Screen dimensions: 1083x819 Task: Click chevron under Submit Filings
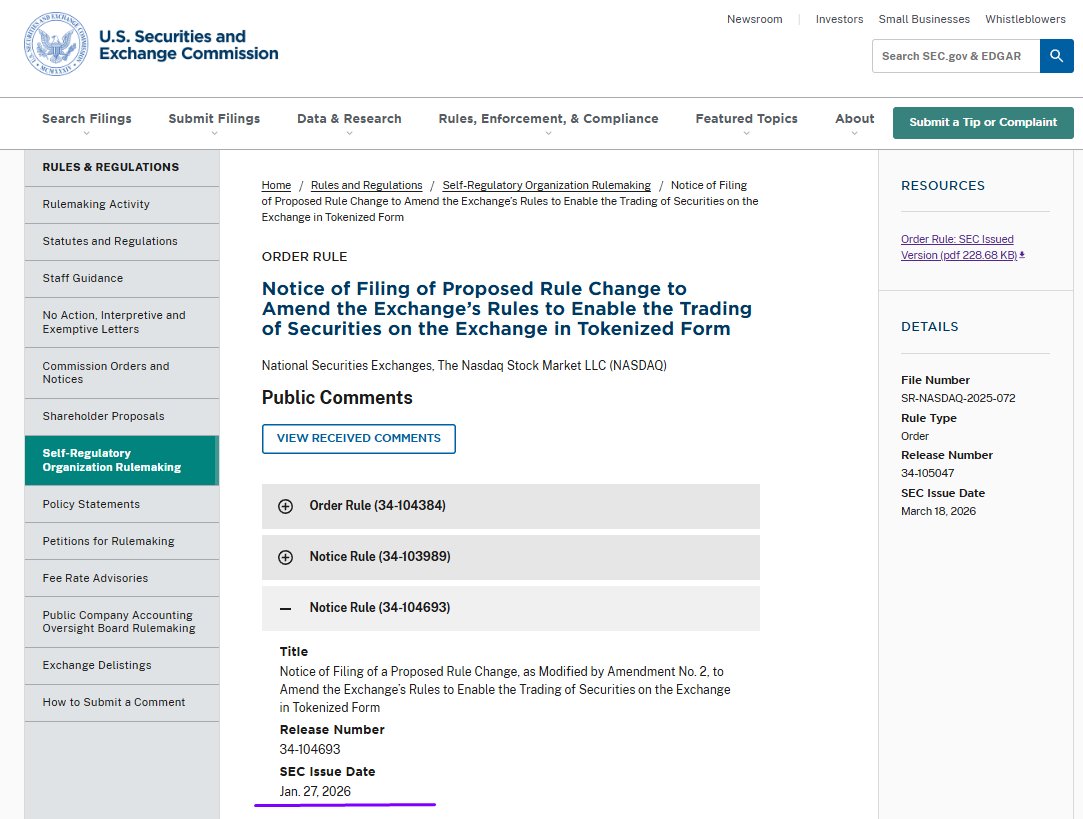click(214, 133)
